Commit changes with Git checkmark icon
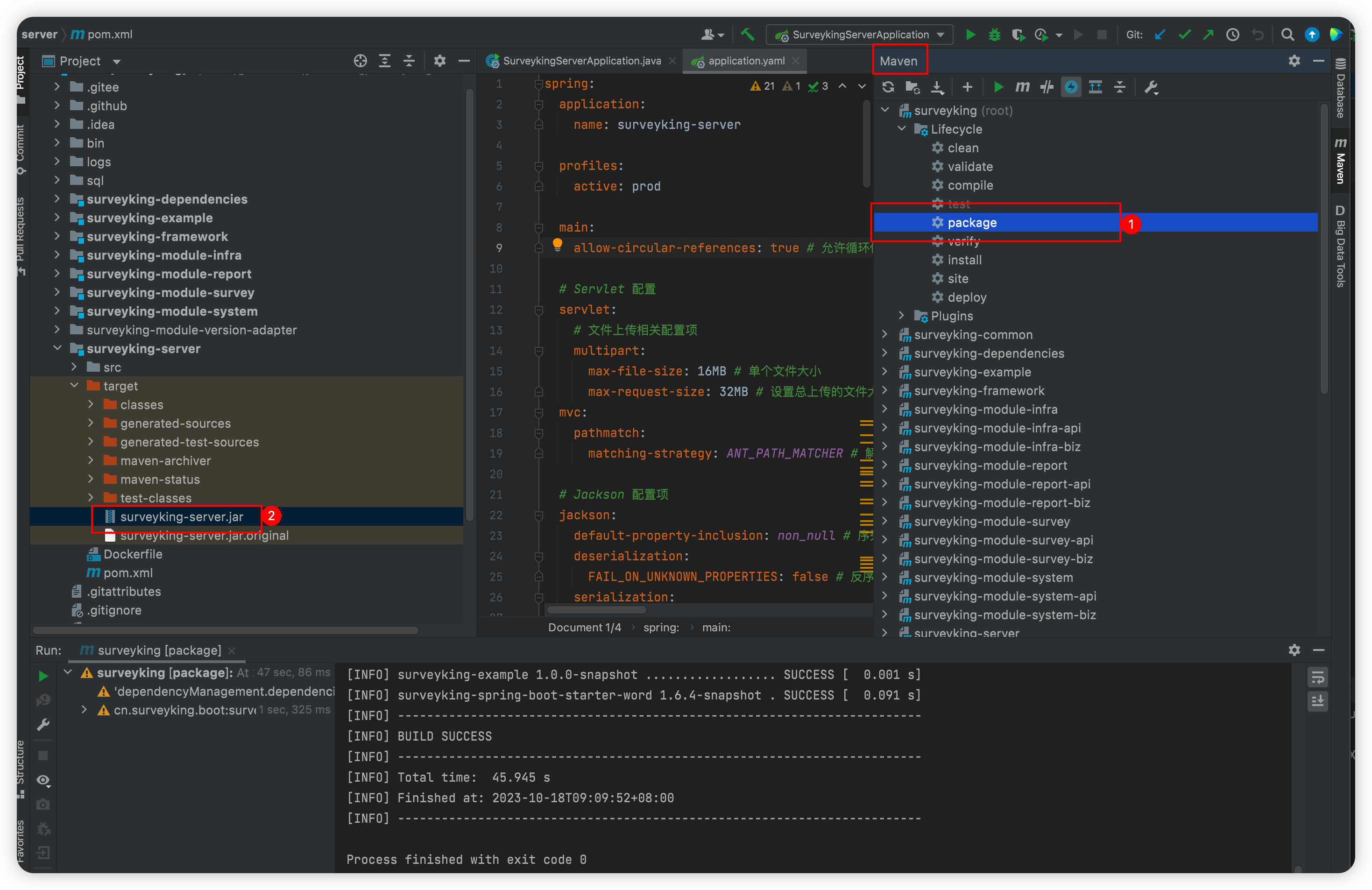1372x890 pixels. pos(1184,35)
